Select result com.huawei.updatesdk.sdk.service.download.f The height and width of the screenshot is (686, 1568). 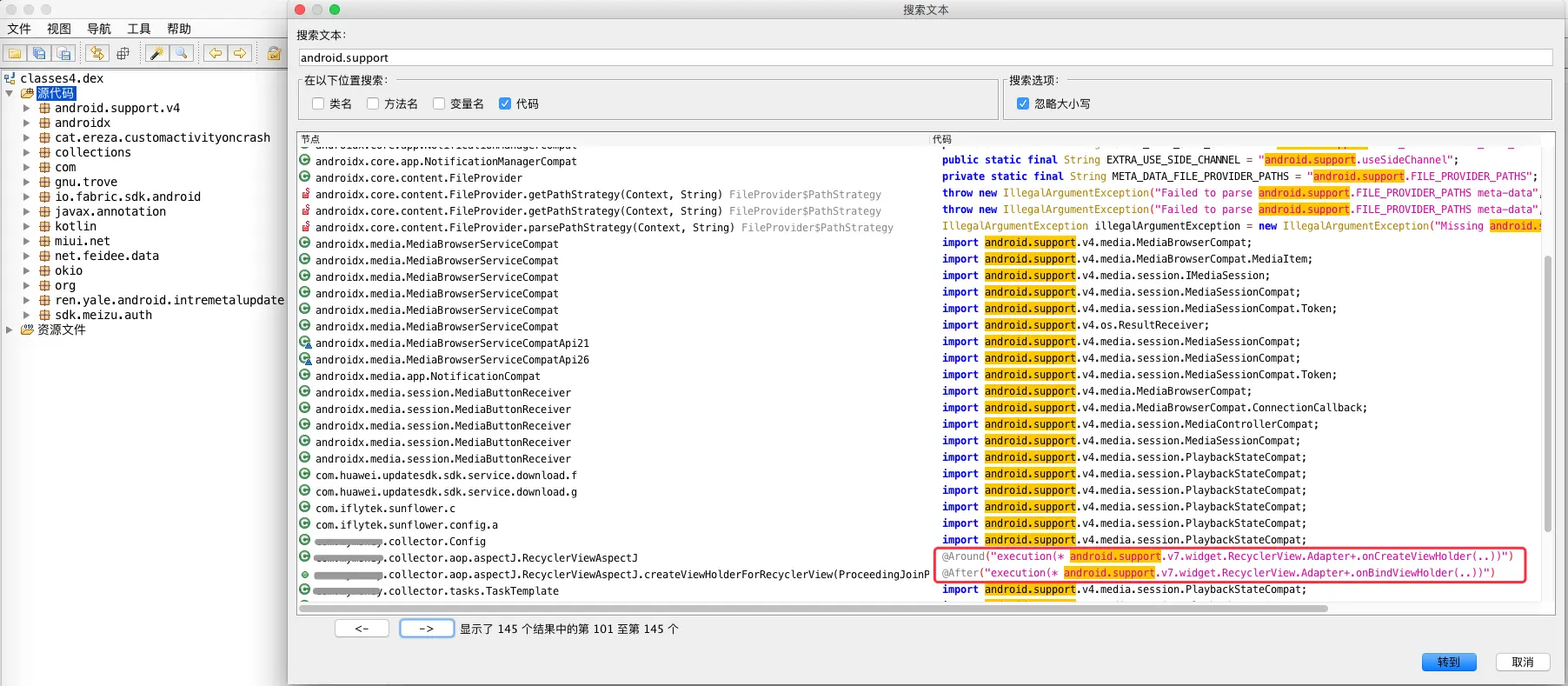point(446,476)
